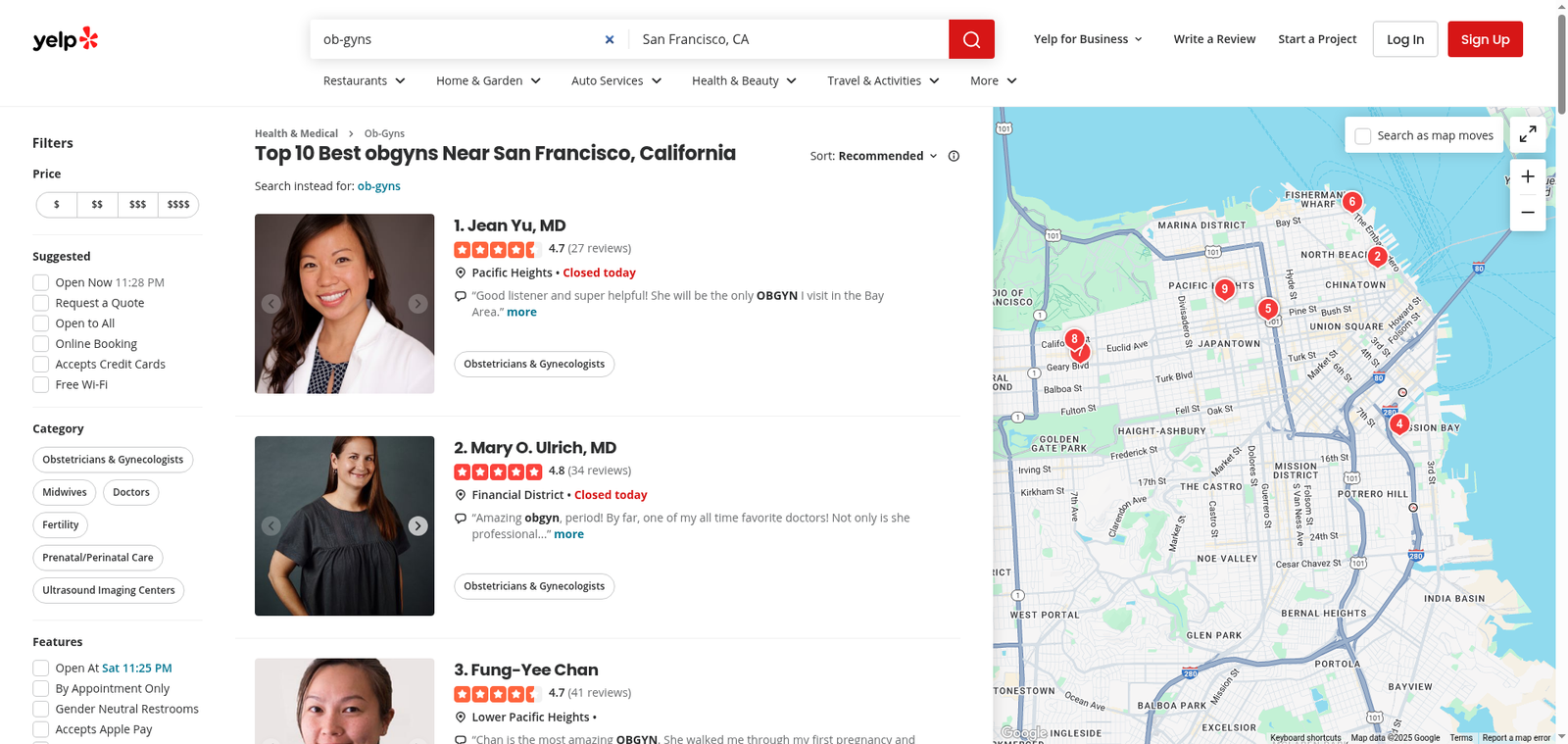Search instead for ob-gyns link
The height and width of the screenshot is (744, 1568).
(x=379, y=186)
